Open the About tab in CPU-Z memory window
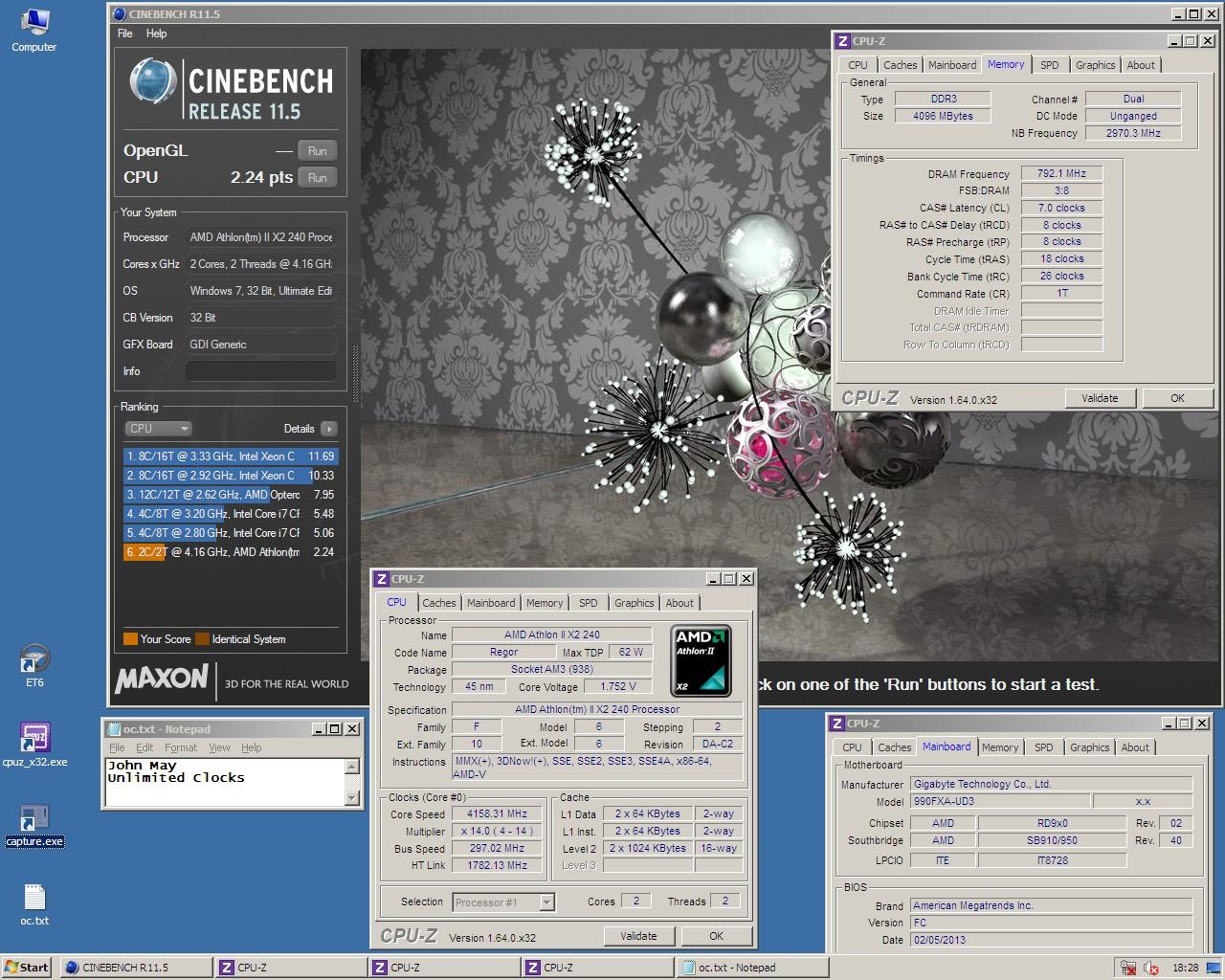The width and height of the screenshot is (1225, 980). coord(1140,65)
